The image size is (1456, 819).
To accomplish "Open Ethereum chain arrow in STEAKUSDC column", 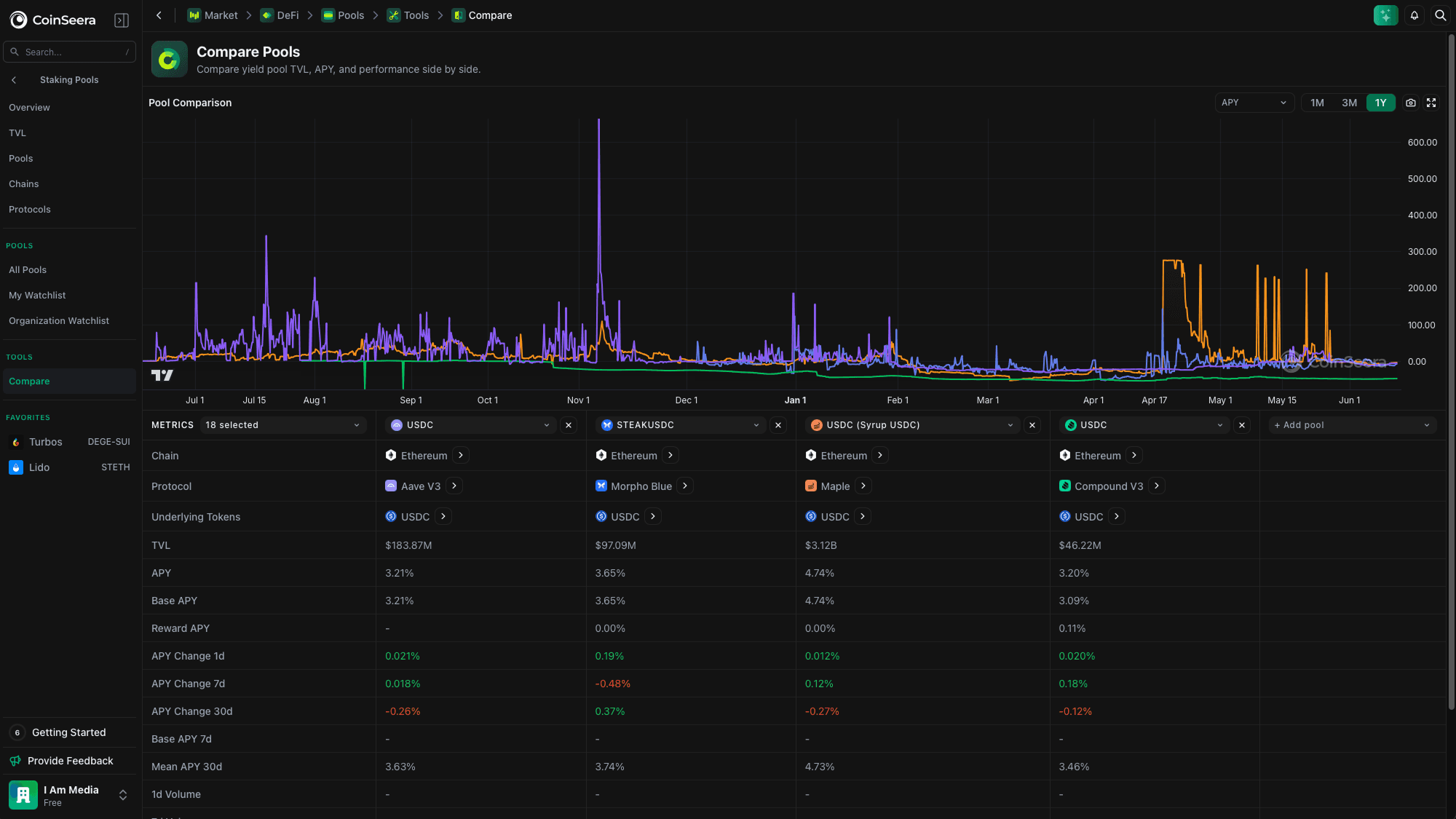I will [670, 455].
